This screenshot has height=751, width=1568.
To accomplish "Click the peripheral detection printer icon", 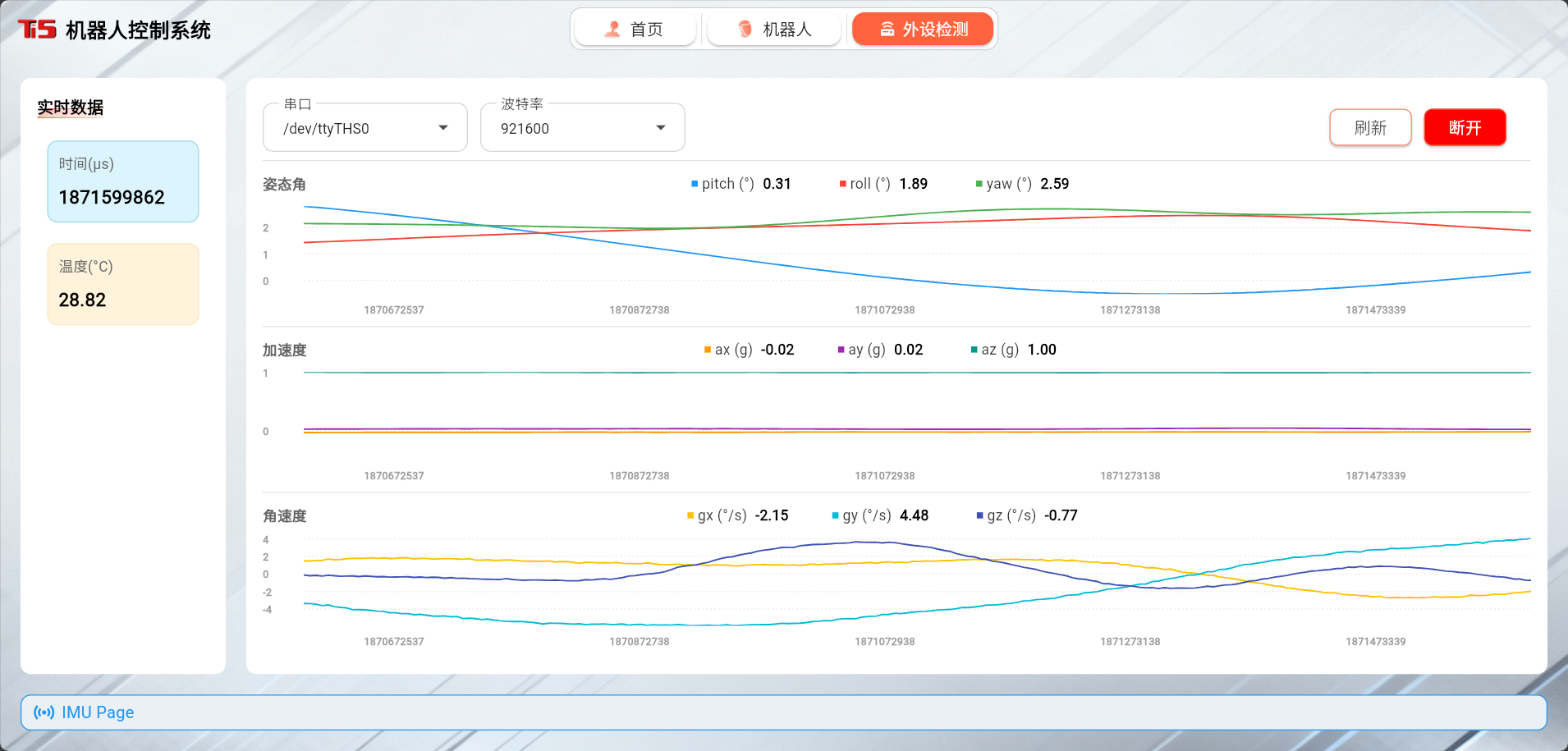I will pos(887,29).
